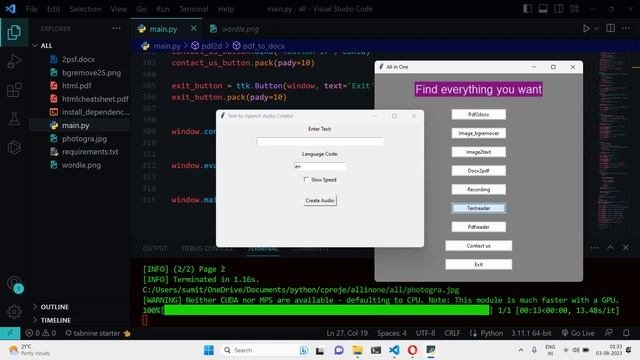Viewport: 640px width, 360px height.
Task: Show hidden system tray icons chevron
Action: pos(521,350)
